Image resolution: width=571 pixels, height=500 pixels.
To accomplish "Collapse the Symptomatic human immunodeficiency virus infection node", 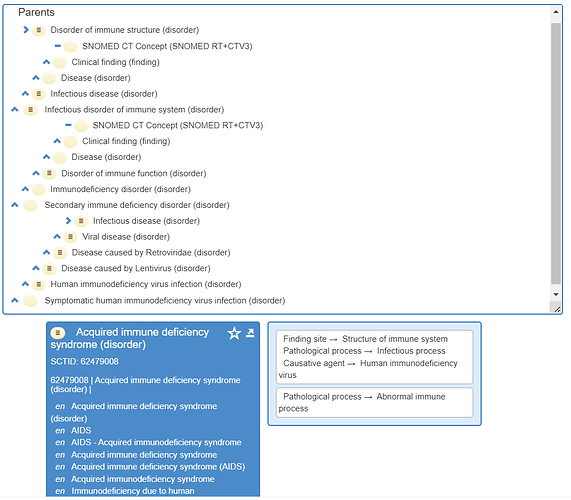I will 15,300.
